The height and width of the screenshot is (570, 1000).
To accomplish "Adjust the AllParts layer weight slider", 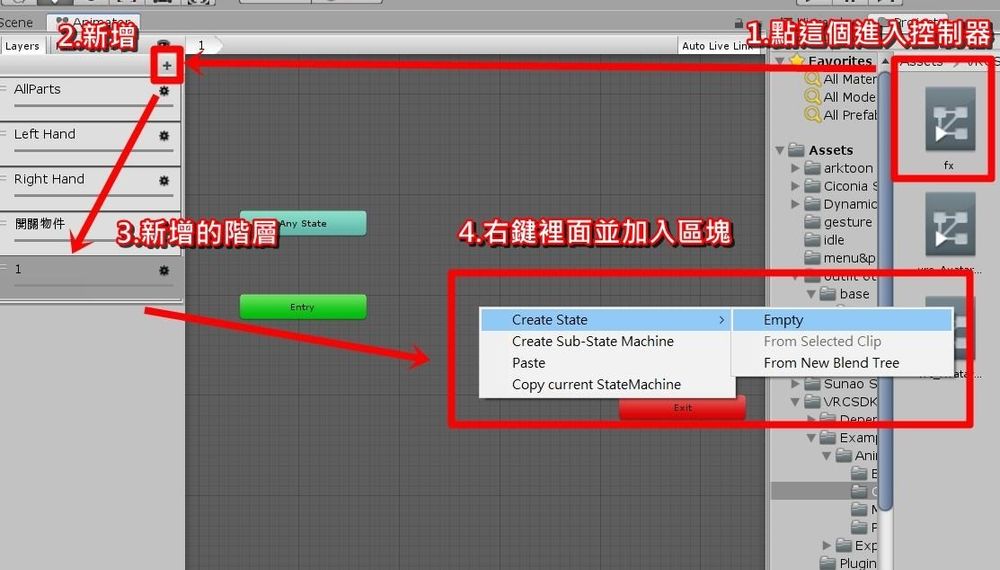I will point(94,106).
